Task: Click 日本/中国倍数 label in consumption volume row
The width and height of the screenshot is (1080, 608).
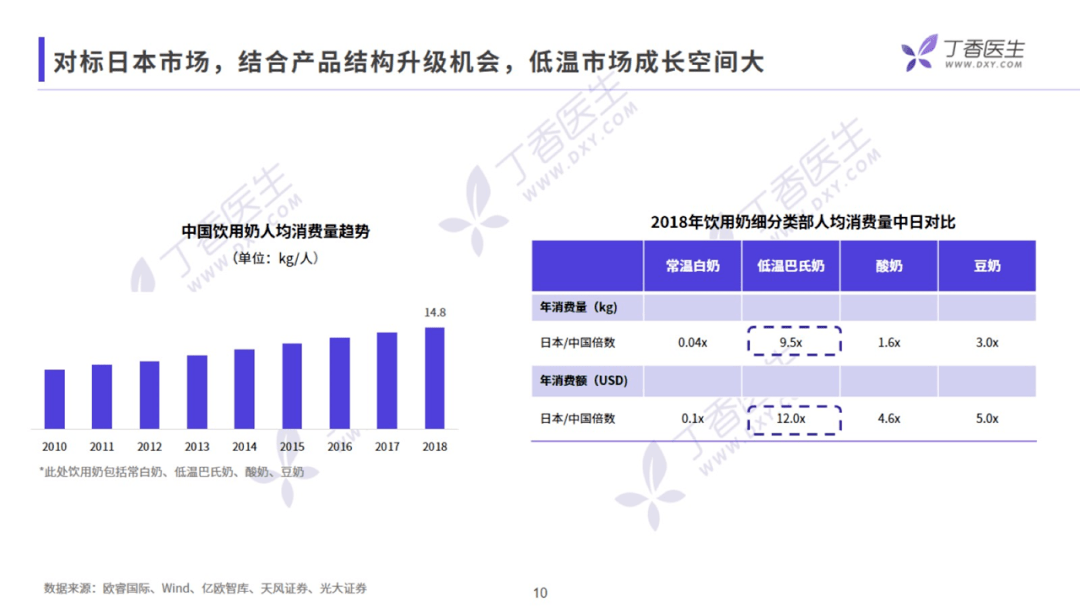Action: point(577,343)
